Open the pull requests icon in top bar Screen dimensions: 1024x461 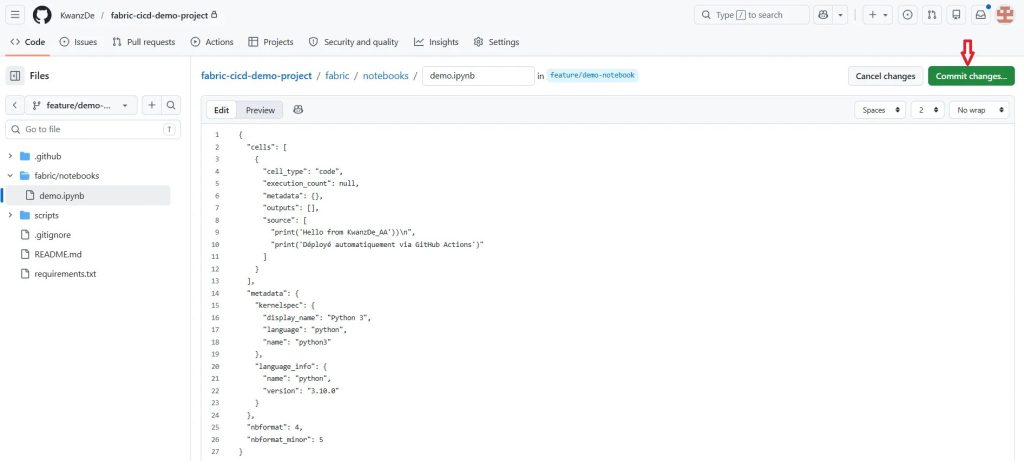[932, 15]
